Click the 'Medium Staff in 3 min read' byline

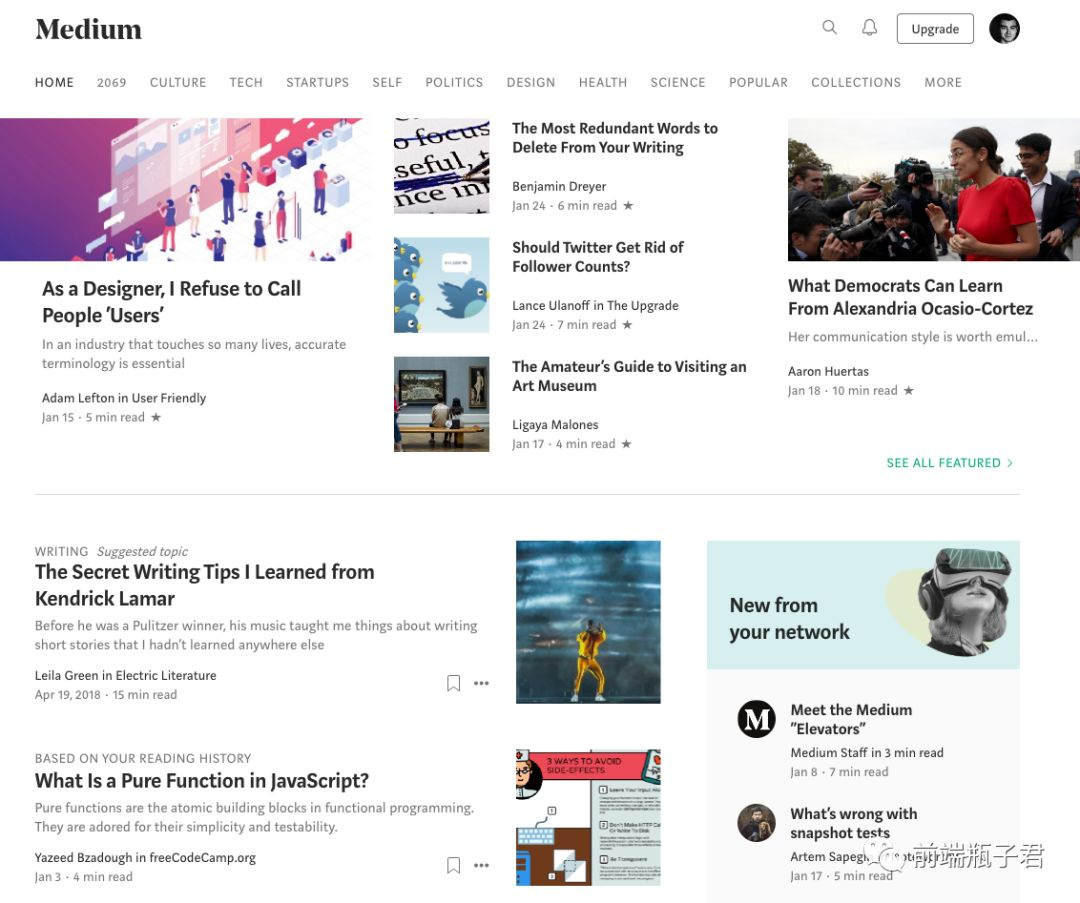(x=866, y=752)
